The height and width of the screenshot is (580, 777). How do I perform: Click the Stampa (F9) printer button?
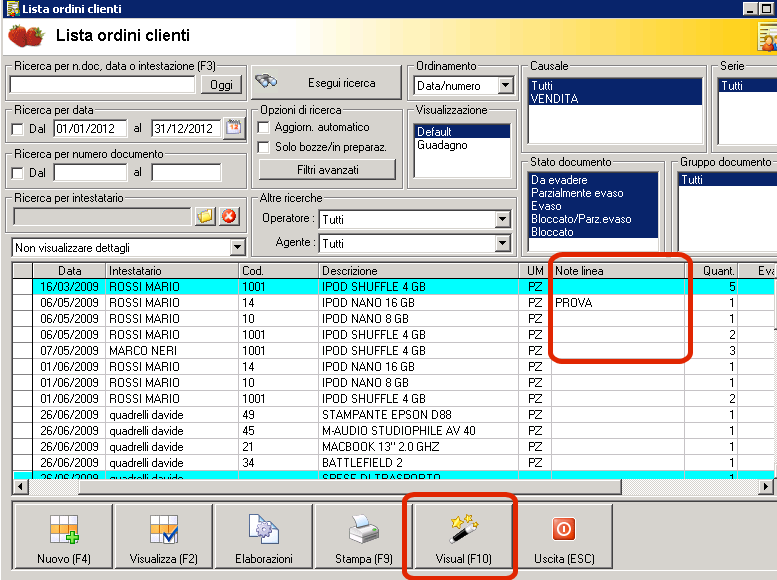pyautogui.click(x=364, y=536)
